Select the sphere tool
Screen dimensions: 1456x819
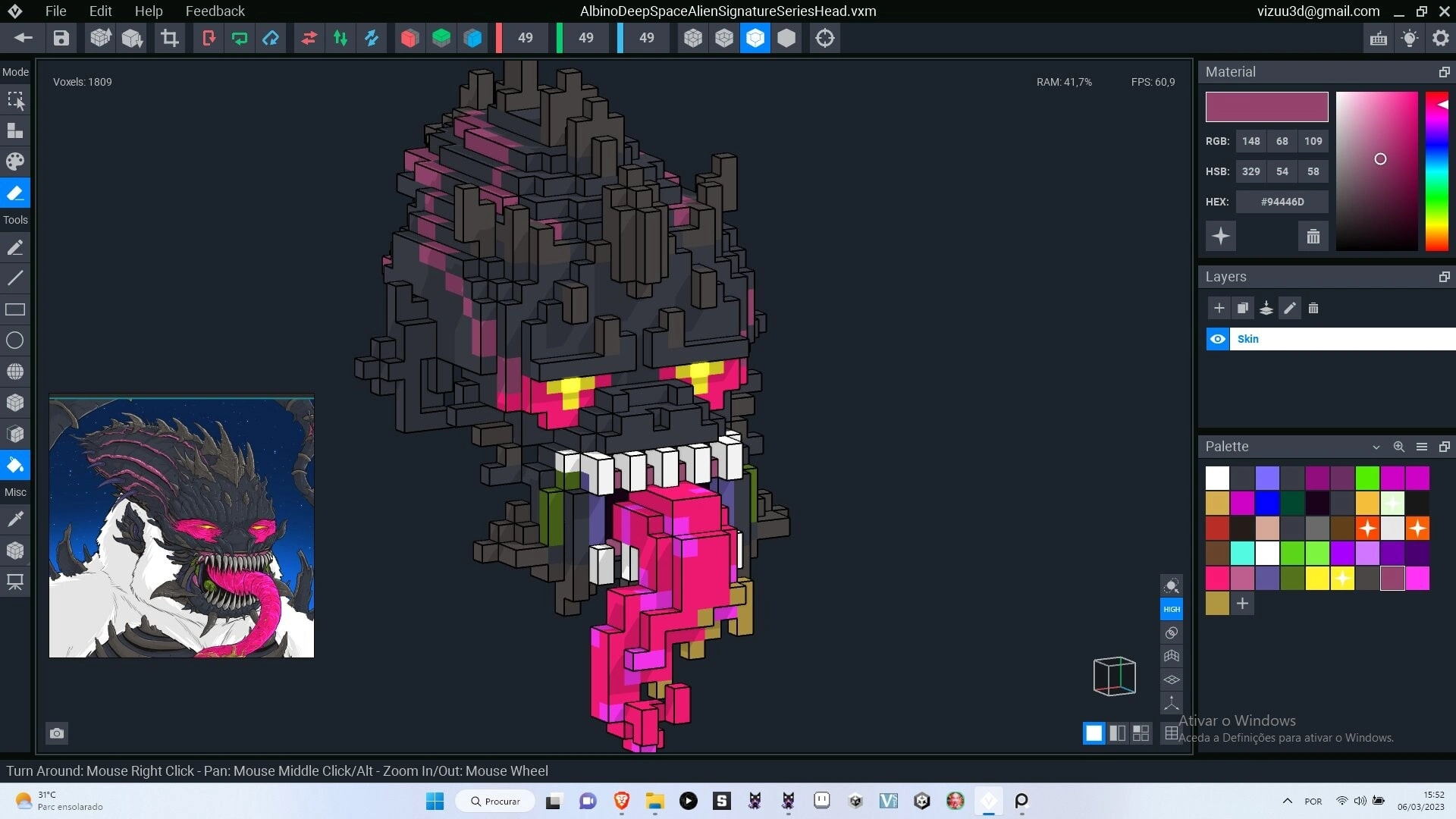tap(15, 372)
